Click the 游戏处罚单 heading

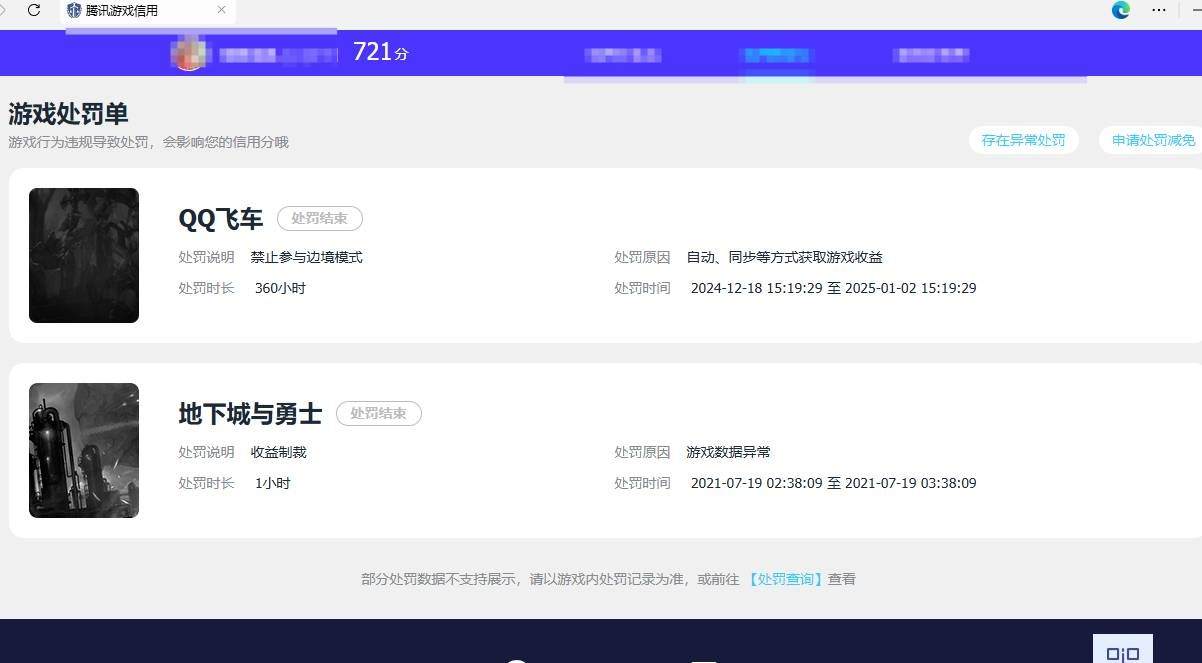click(68, 114)
